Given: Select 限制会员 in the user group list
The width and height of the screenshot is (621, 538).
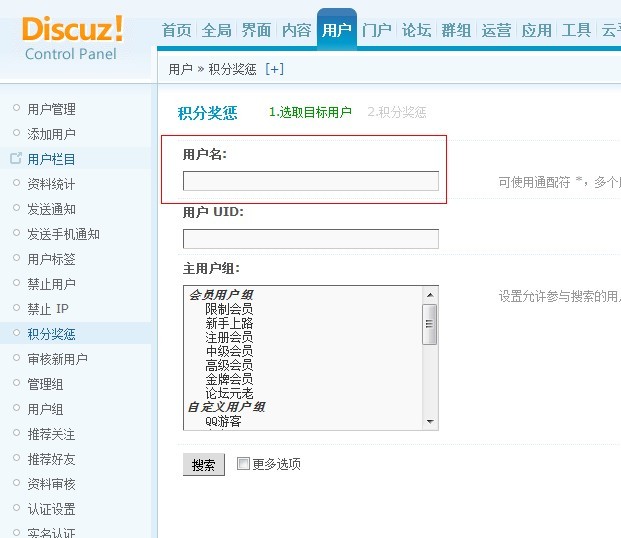Looking at the screenshot, I should [x=229, y=309].
